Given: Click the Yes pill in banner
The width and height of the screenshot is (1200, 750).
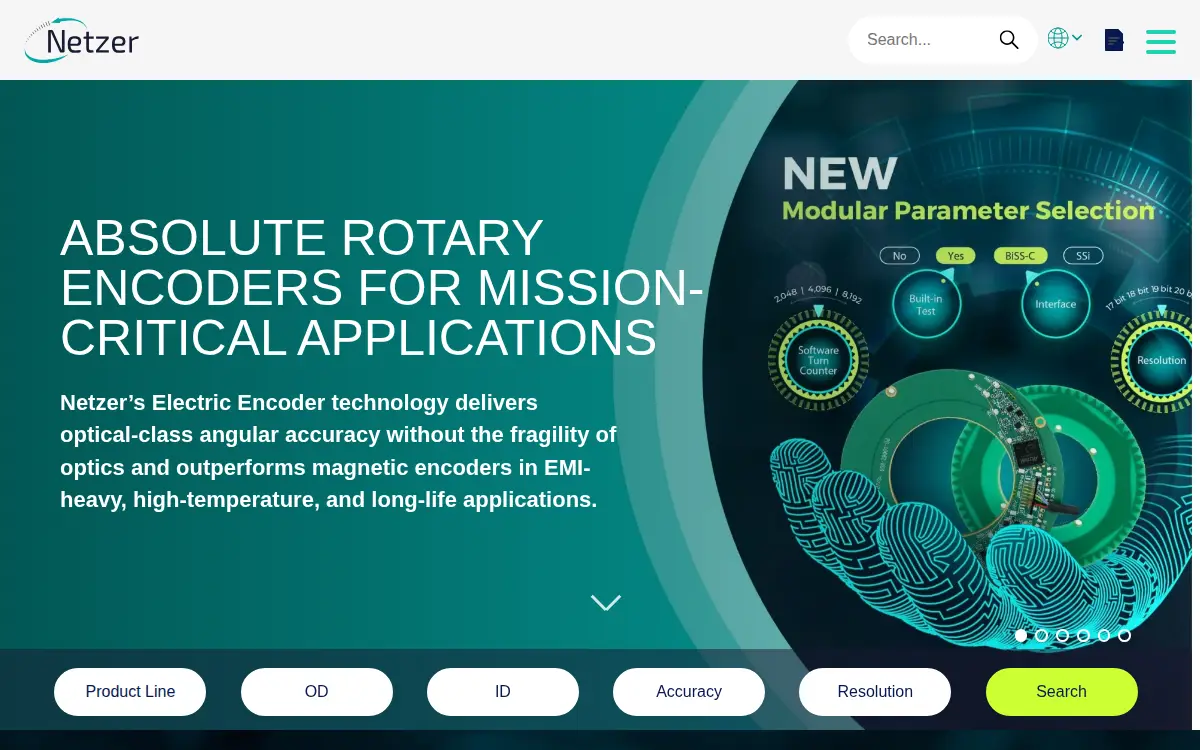Looking at the screenshot, I should point(956,256).
